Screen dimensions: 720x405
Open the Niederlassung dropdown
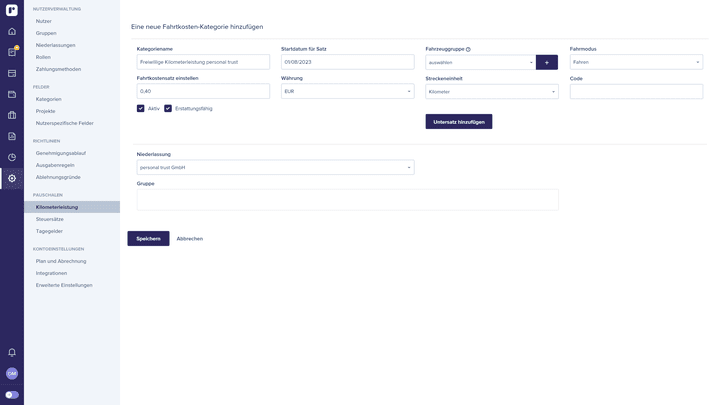pos(275,167)
